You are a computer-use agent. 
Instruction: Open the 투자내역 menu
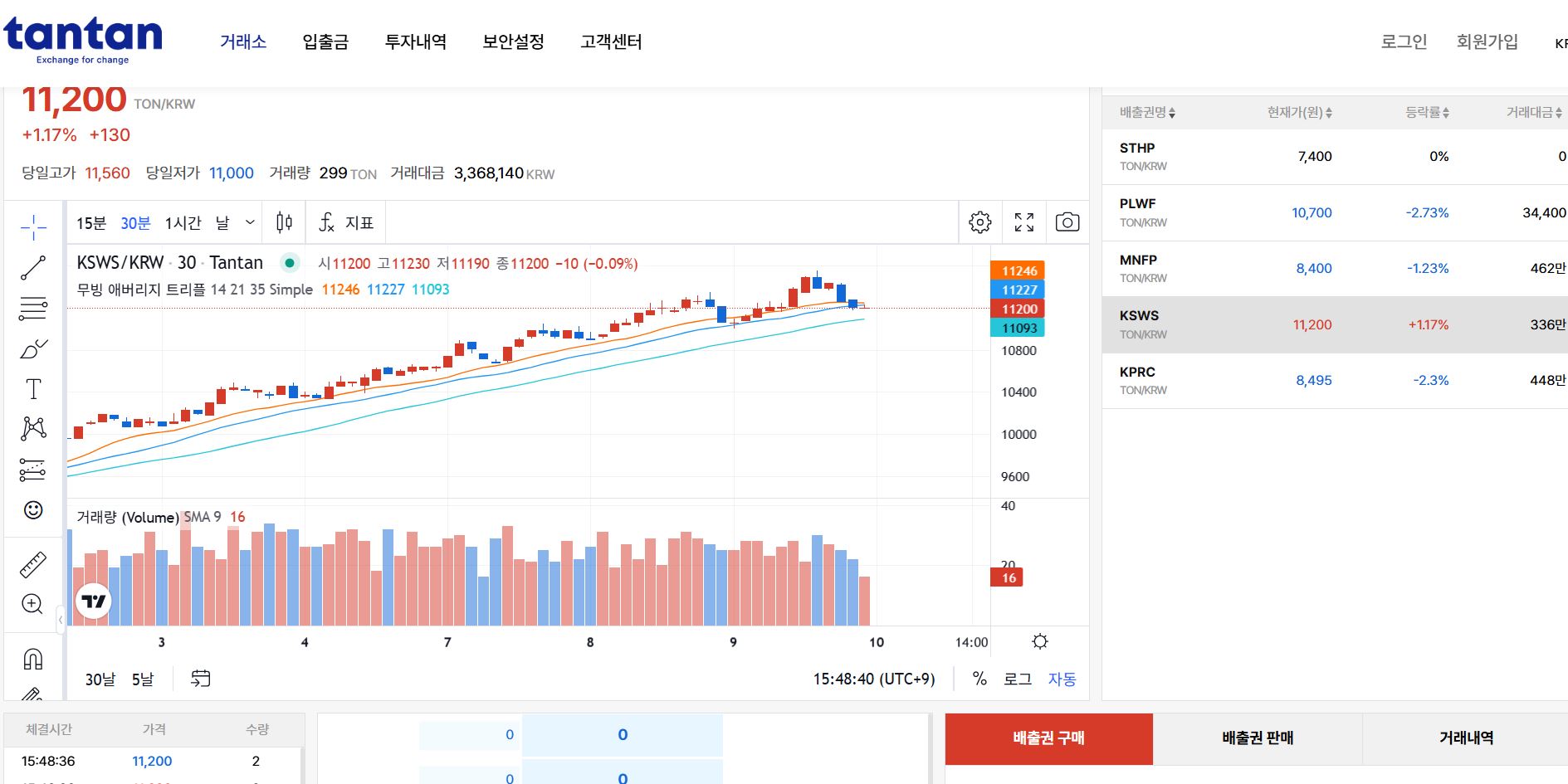[x=416, y=41]
